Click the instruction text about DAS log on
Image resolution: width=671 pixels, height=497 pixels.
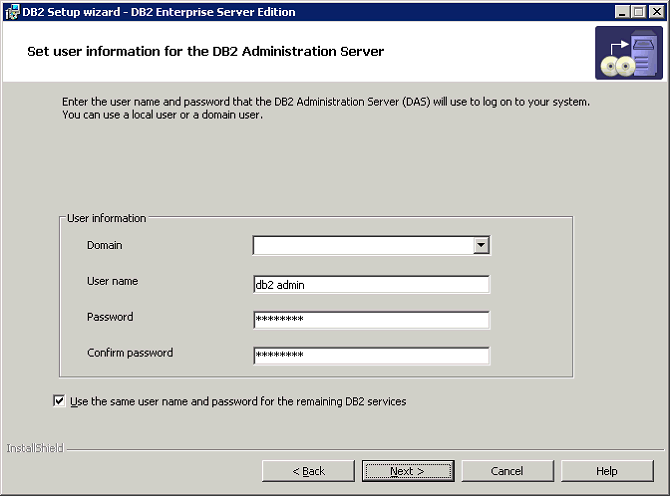(x=326, y=108)
